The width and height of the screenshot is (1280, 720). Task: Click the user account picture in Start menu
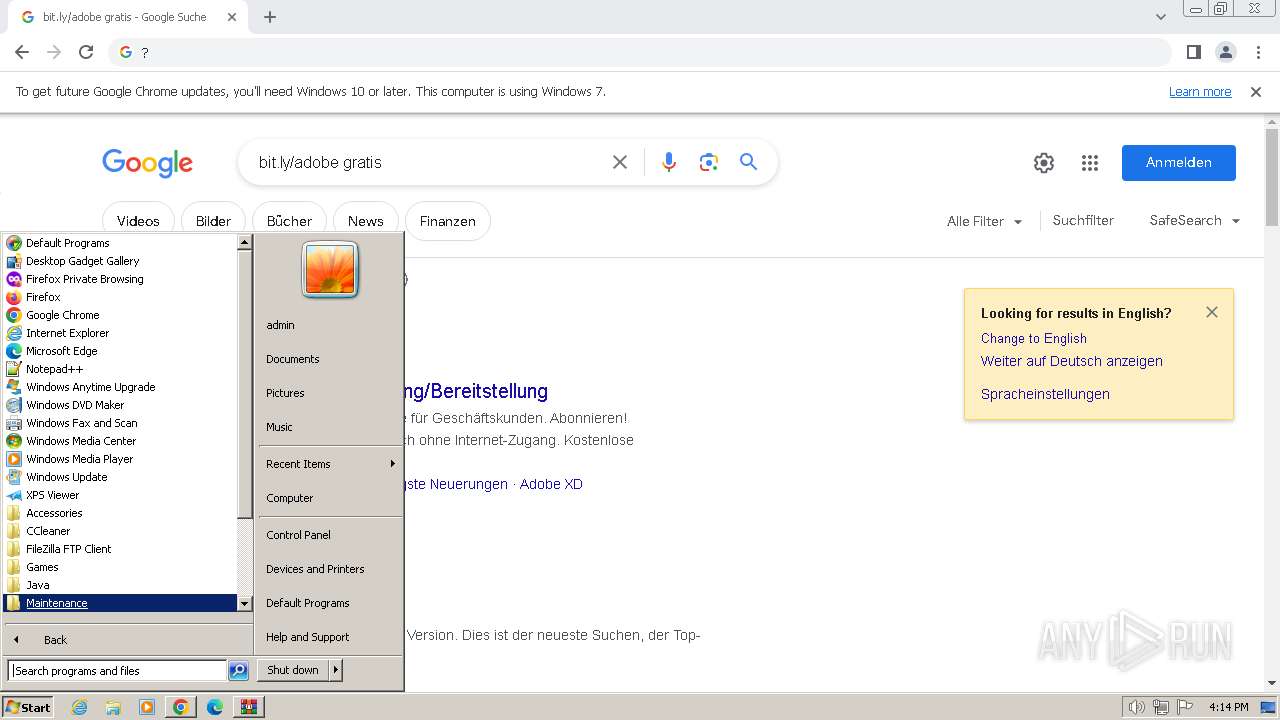tap(330, 270)
